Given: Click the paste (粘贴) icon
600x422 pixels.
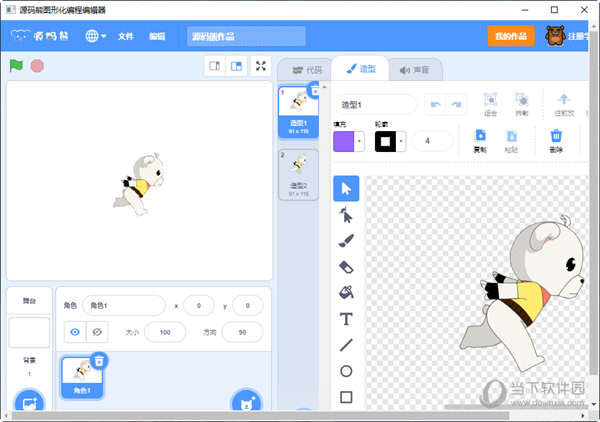Looking at the screenshot, I should pyautogui.click(x=512, y=141).
